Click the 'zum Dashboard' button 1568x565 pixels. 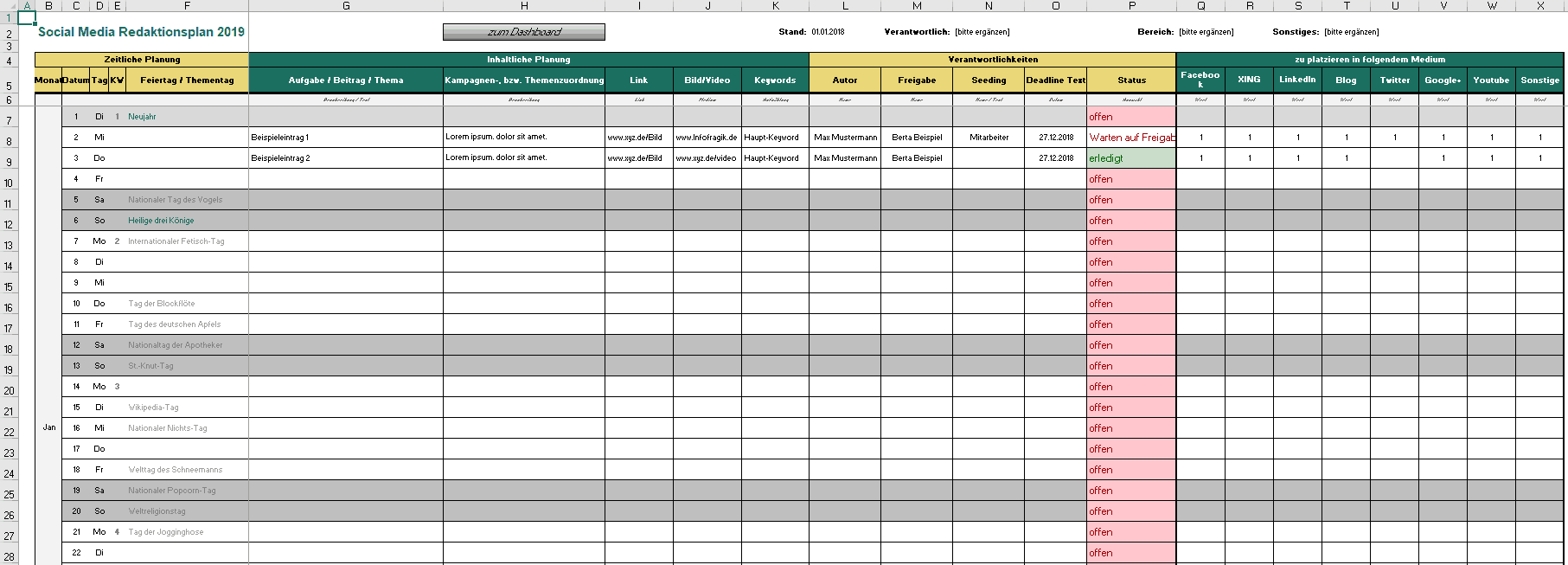pyautogui.click(x=523, y=32)
